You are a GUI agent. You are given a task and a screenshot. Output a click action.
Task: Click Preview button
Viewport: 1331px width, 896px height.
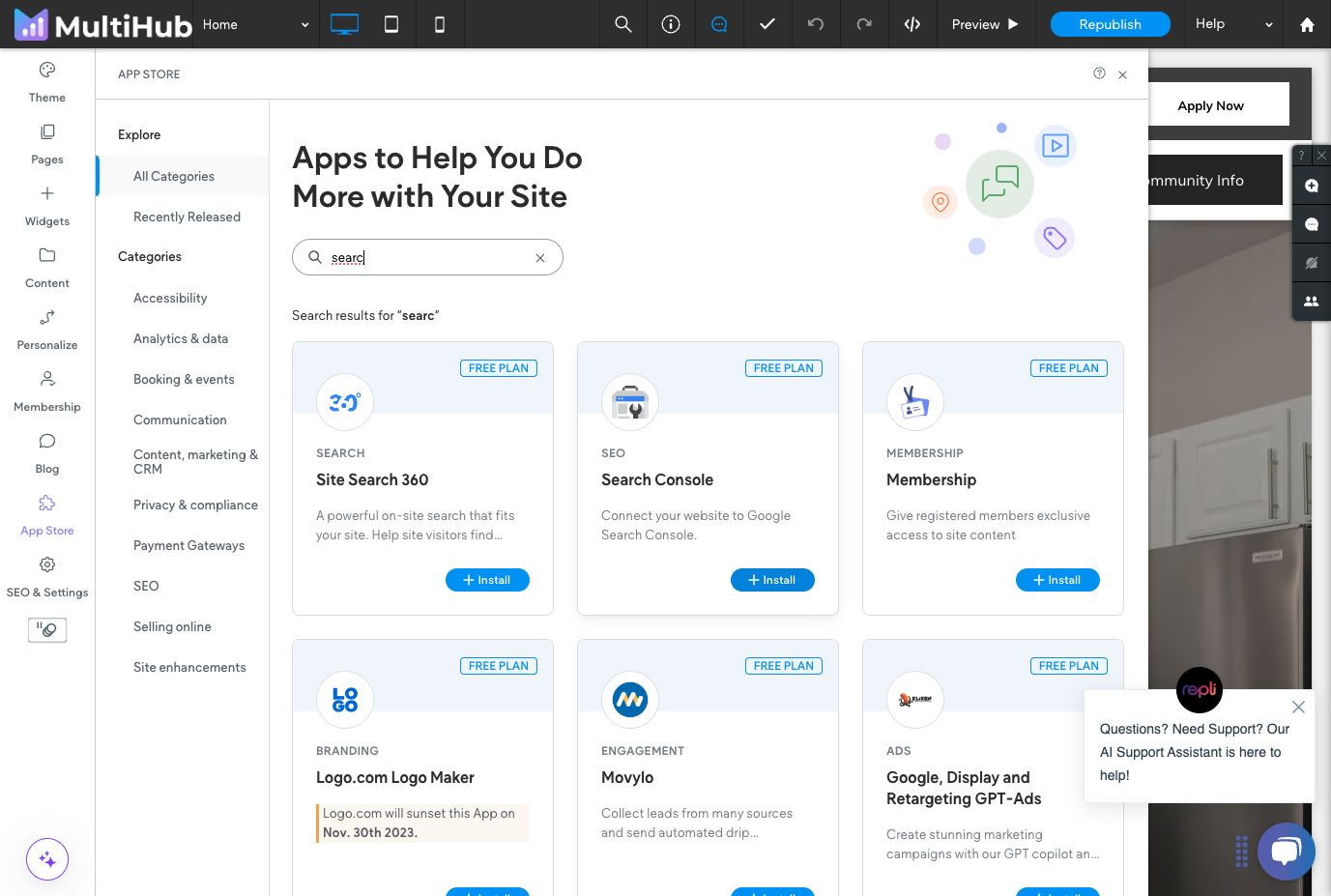(985, 24)
